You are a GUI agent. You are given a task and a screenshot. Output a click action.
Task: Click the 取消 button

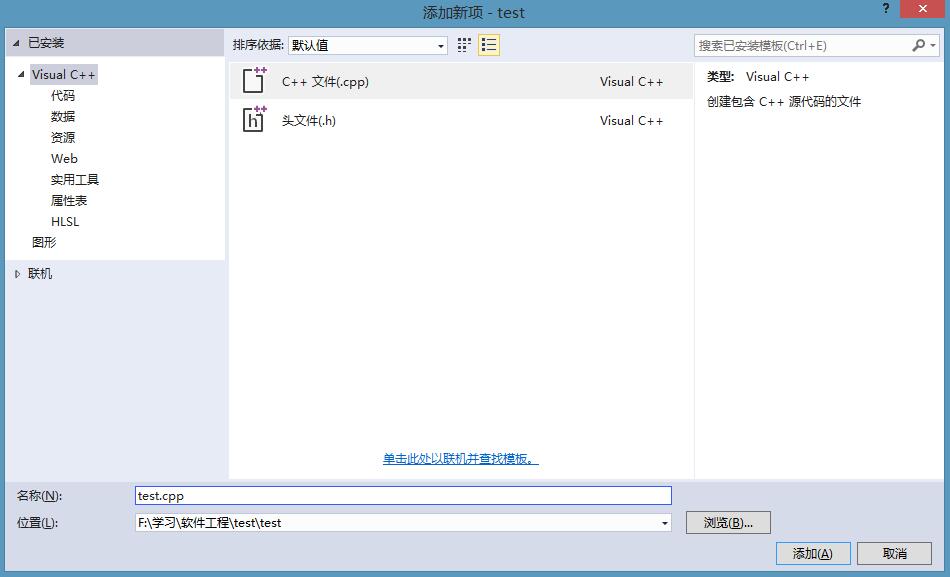click(x=894, y=553)
